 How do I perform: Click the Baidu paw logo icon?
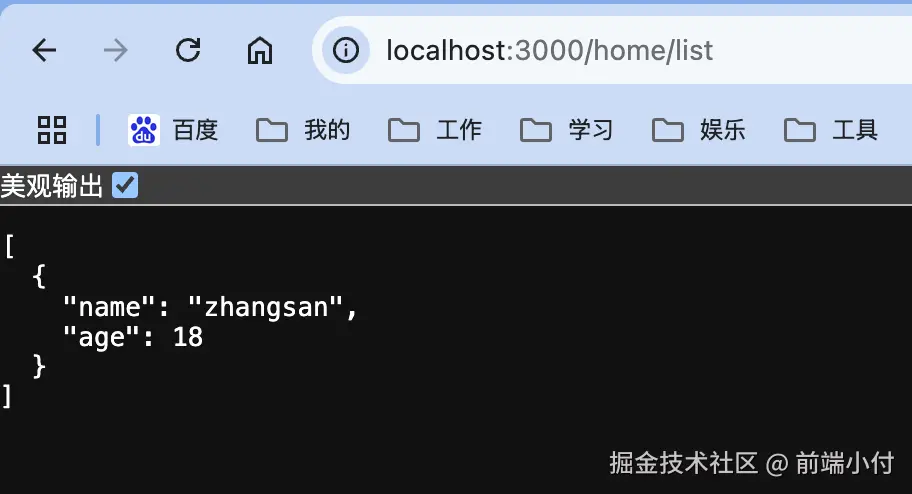144,130
